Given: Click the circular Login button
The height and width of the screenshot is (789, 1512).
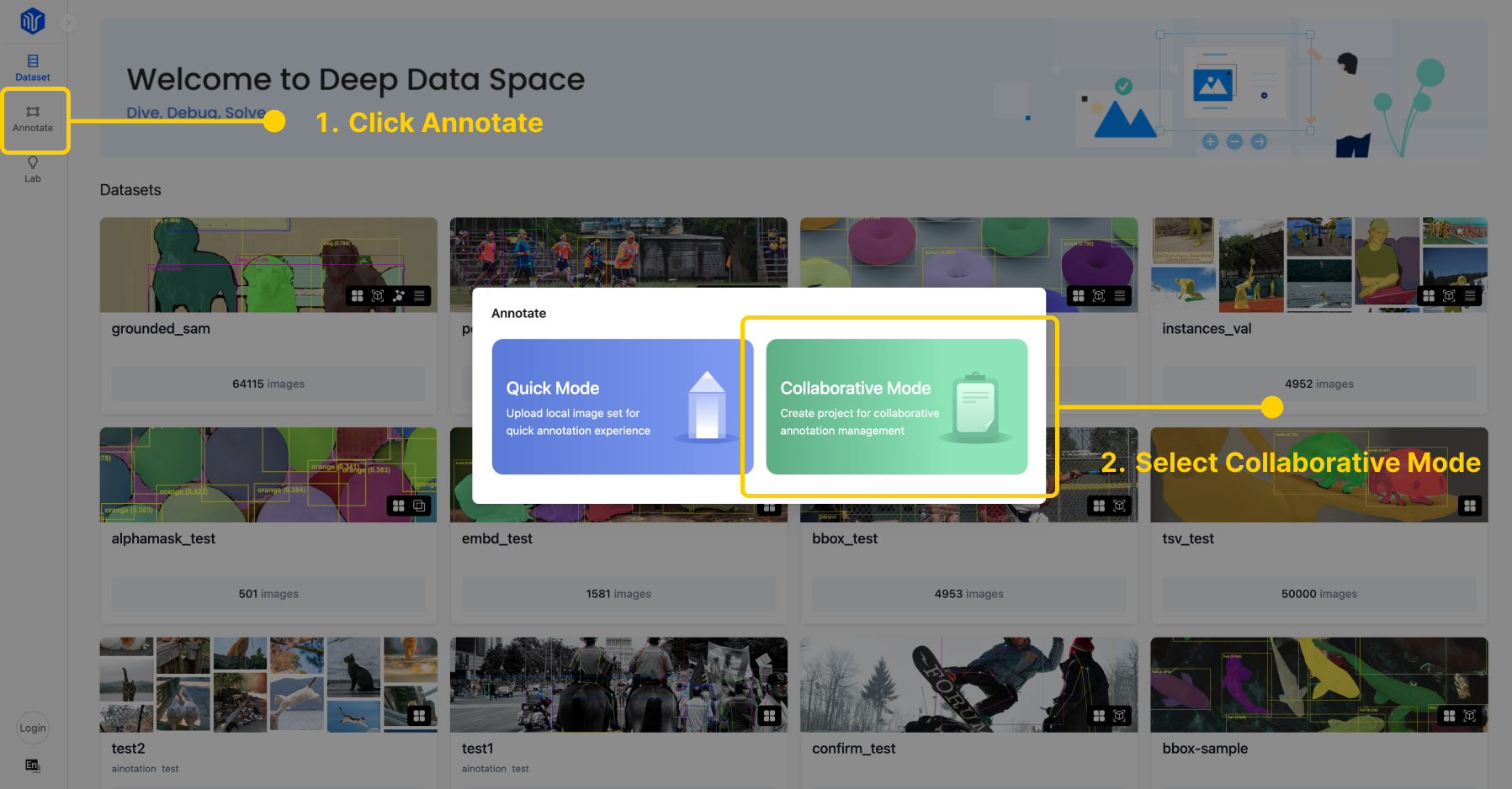Looking at the screenshot, I should [33, 728].
